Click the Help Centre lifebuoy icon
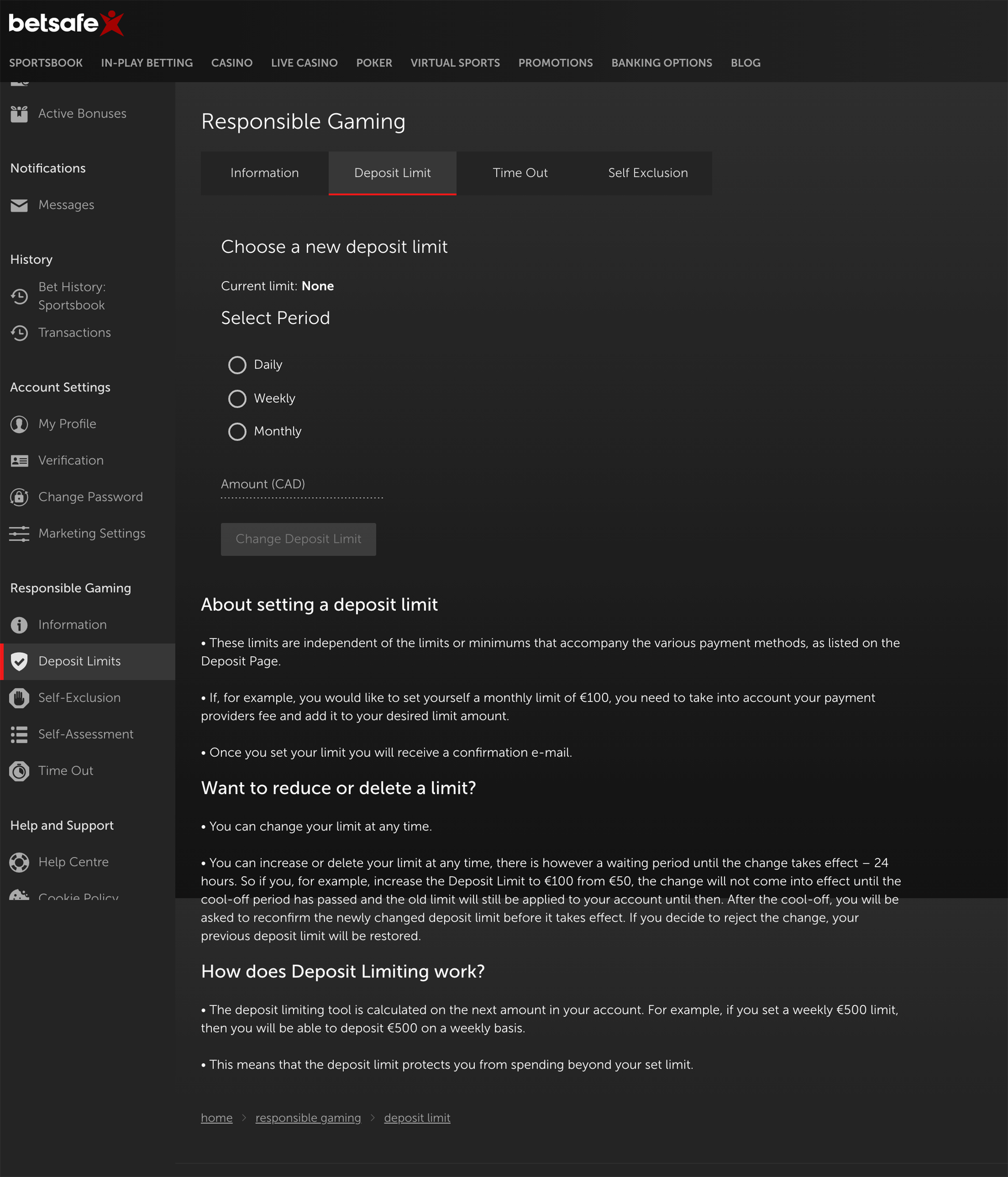The image size is (1008, 1177). (x=19, y=862)
